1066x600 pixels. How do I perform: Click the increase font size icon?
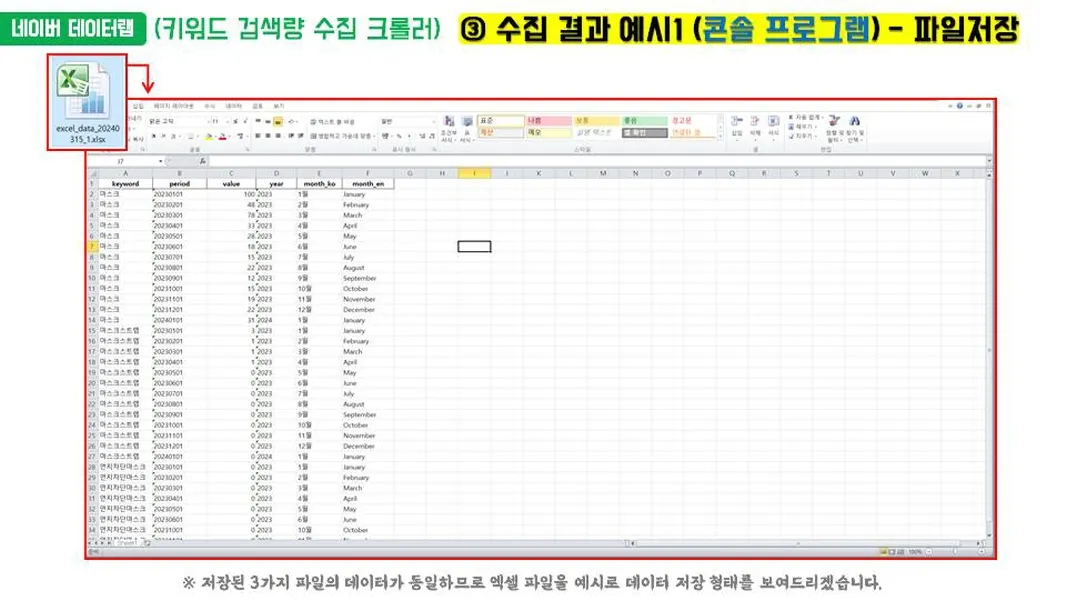pyautogui.click(x=236, y=121)
